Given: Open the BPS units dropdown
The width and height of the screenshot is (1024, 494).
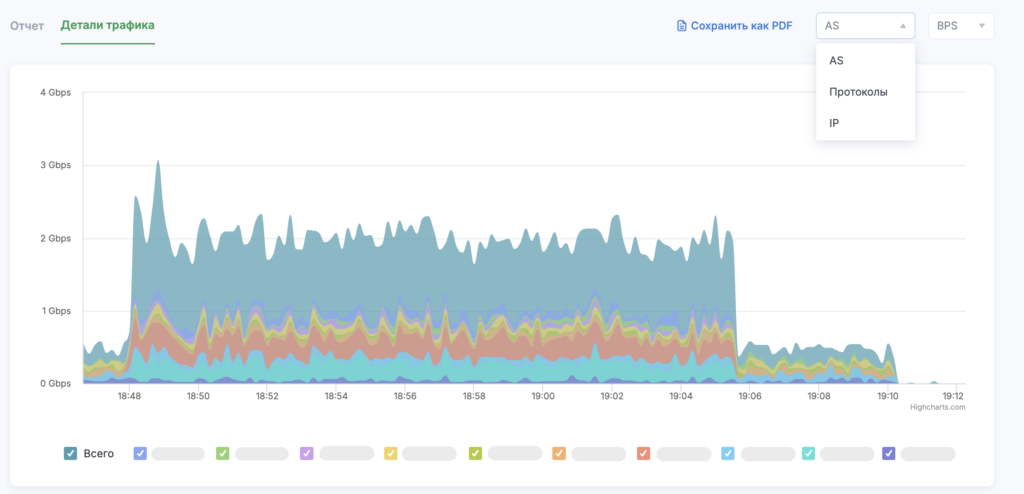Looking at the screenshot, I should pyautogui.click(x=961, y=26).
